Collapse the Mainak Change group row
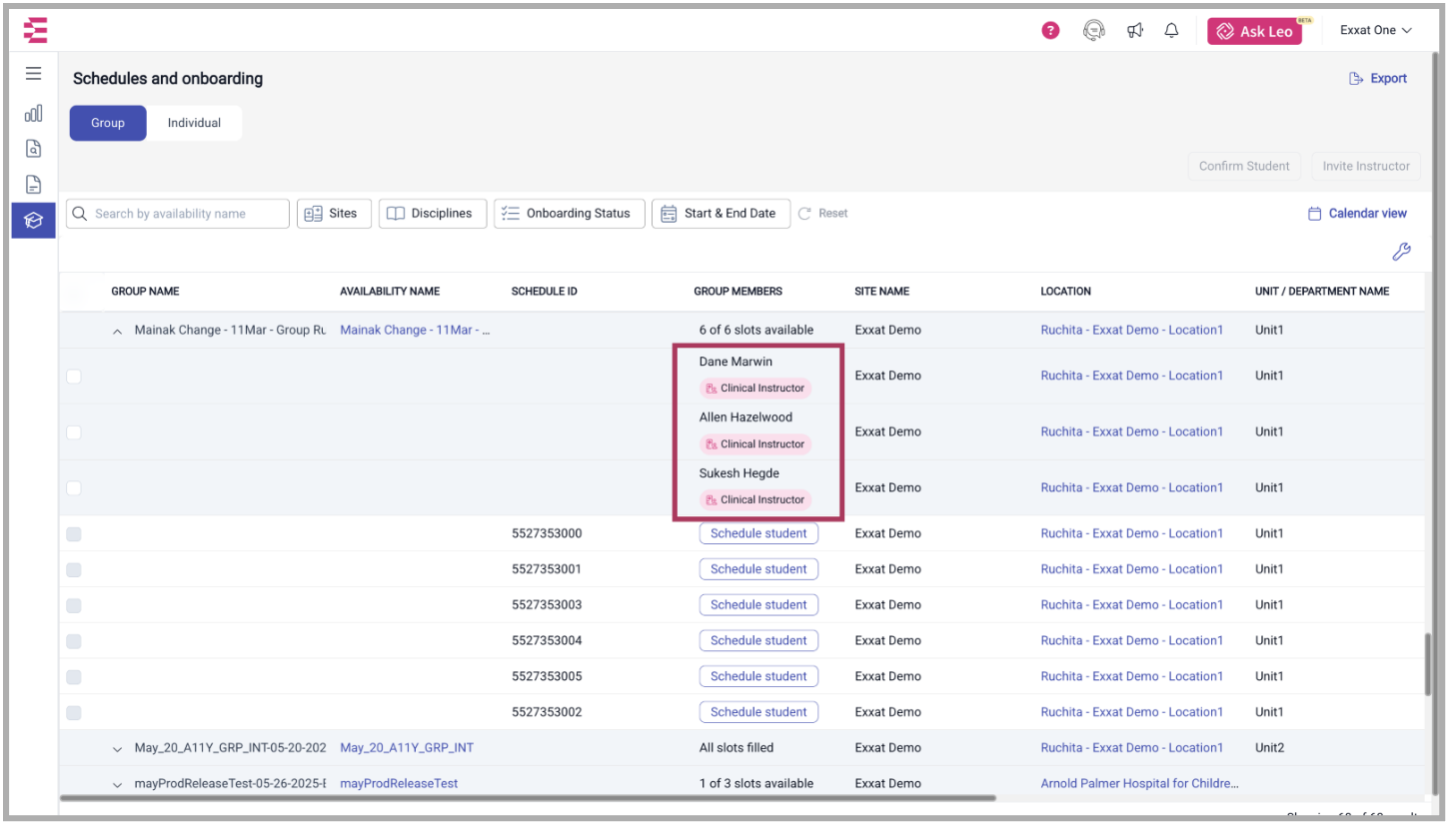This screenshot has width=1451, height=825. tap(117, 330)
